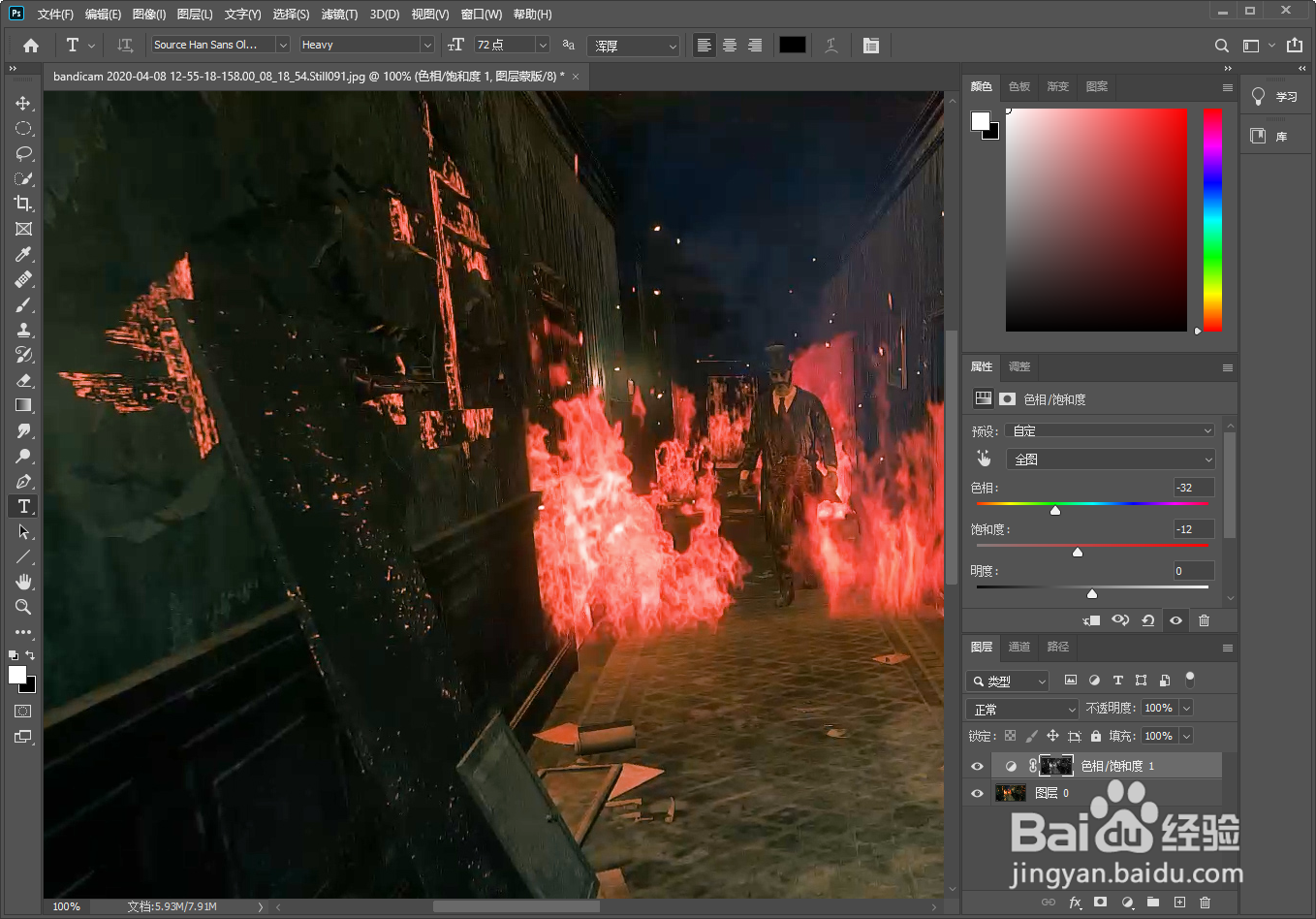Open the layer filter 类型 dropdown

[1008, 681]
